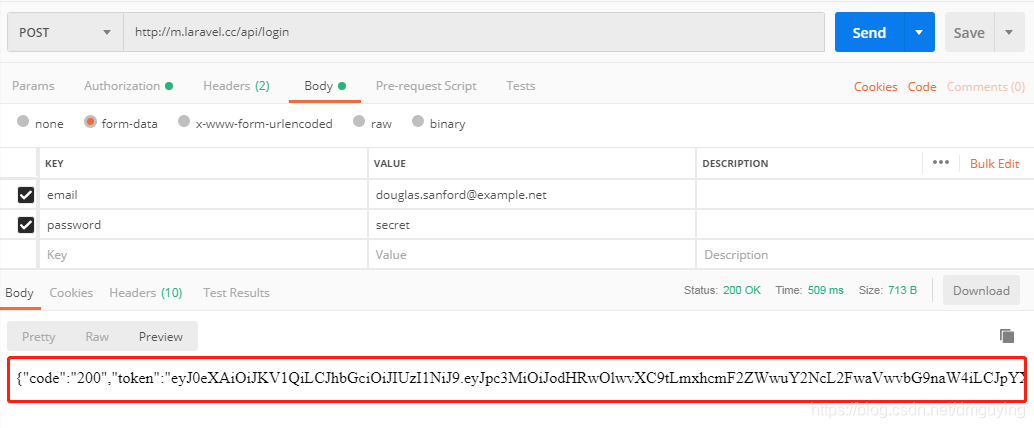Open the request Body tab

pos(324,86)
